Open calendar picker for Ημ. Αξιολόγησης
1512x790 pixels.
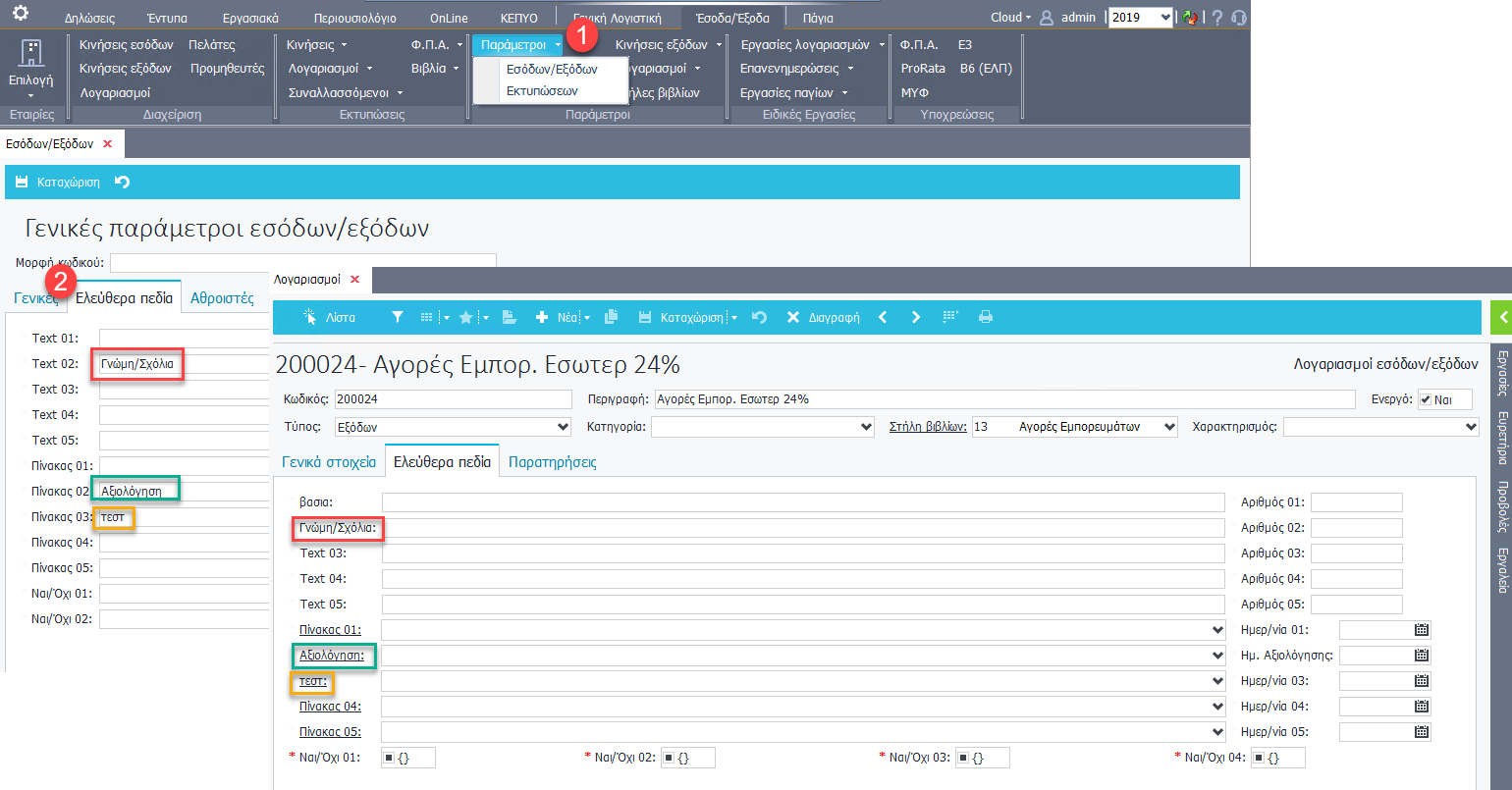[1421, 655]
